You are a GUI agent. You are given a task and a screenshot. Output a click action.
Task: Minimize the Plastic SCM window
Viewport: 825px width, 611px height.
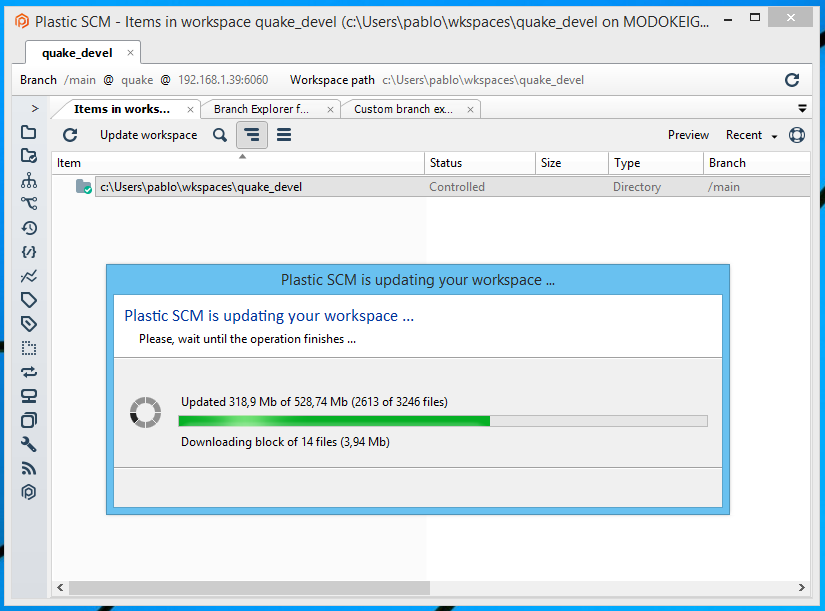728,20
